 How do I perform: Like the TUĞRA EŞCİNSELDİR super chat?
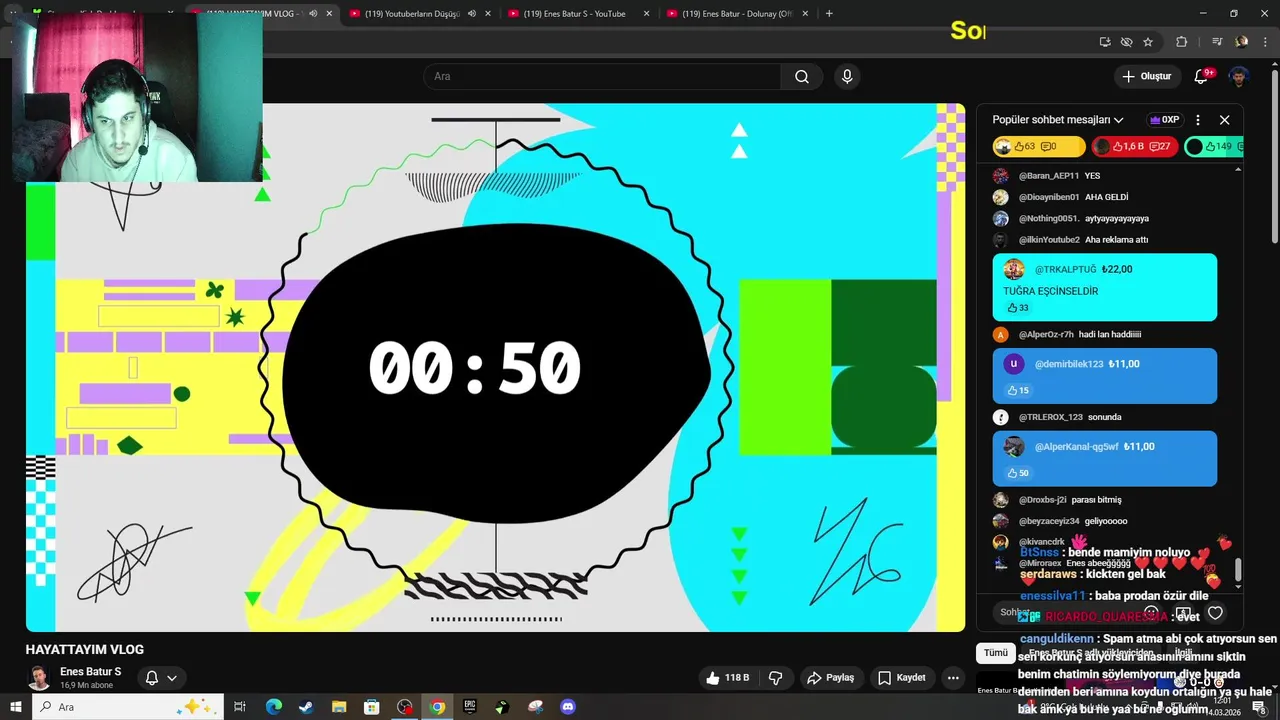coord(1018,308)
